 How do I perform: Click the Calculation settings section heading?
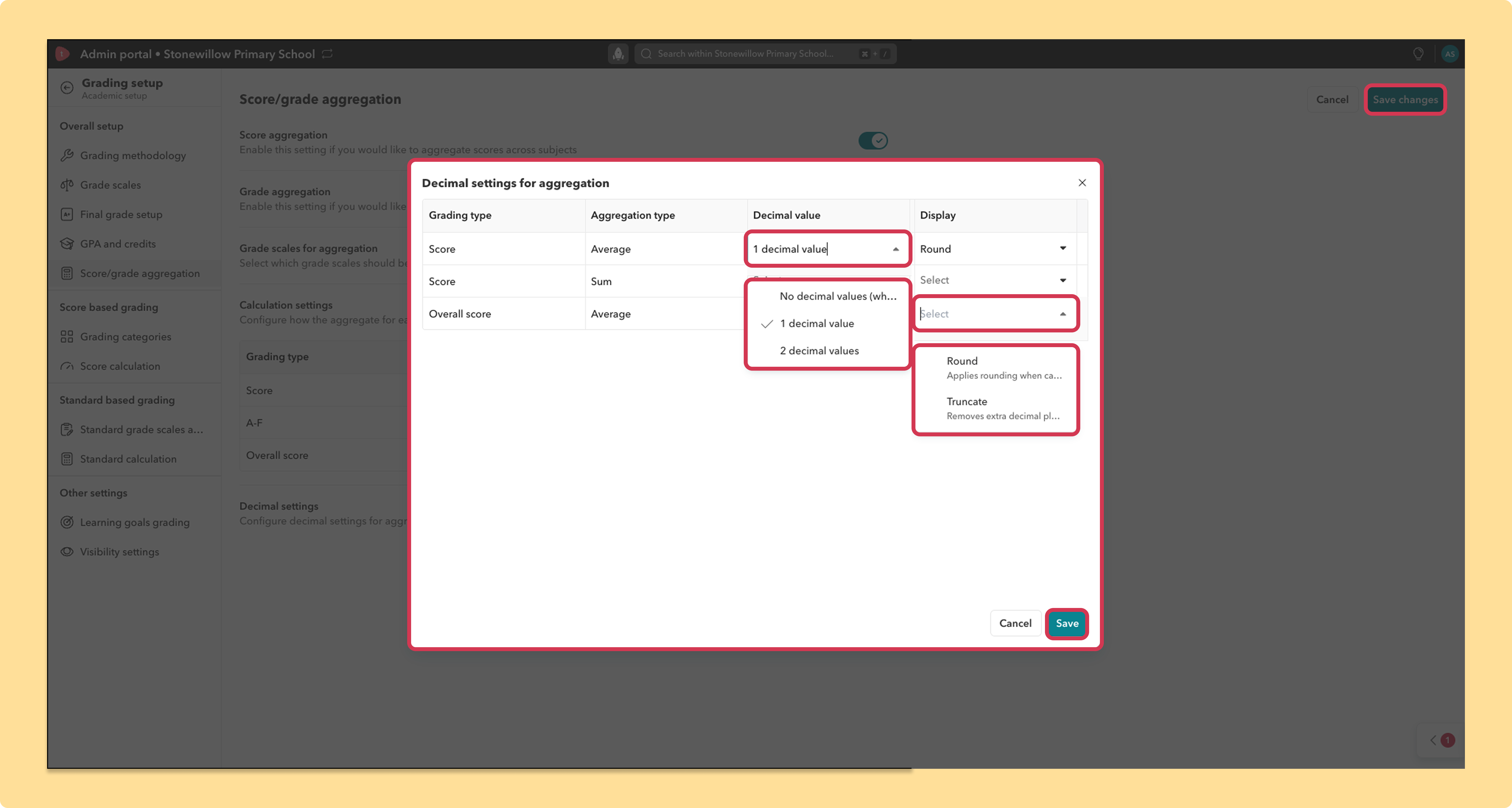point(286,305)
